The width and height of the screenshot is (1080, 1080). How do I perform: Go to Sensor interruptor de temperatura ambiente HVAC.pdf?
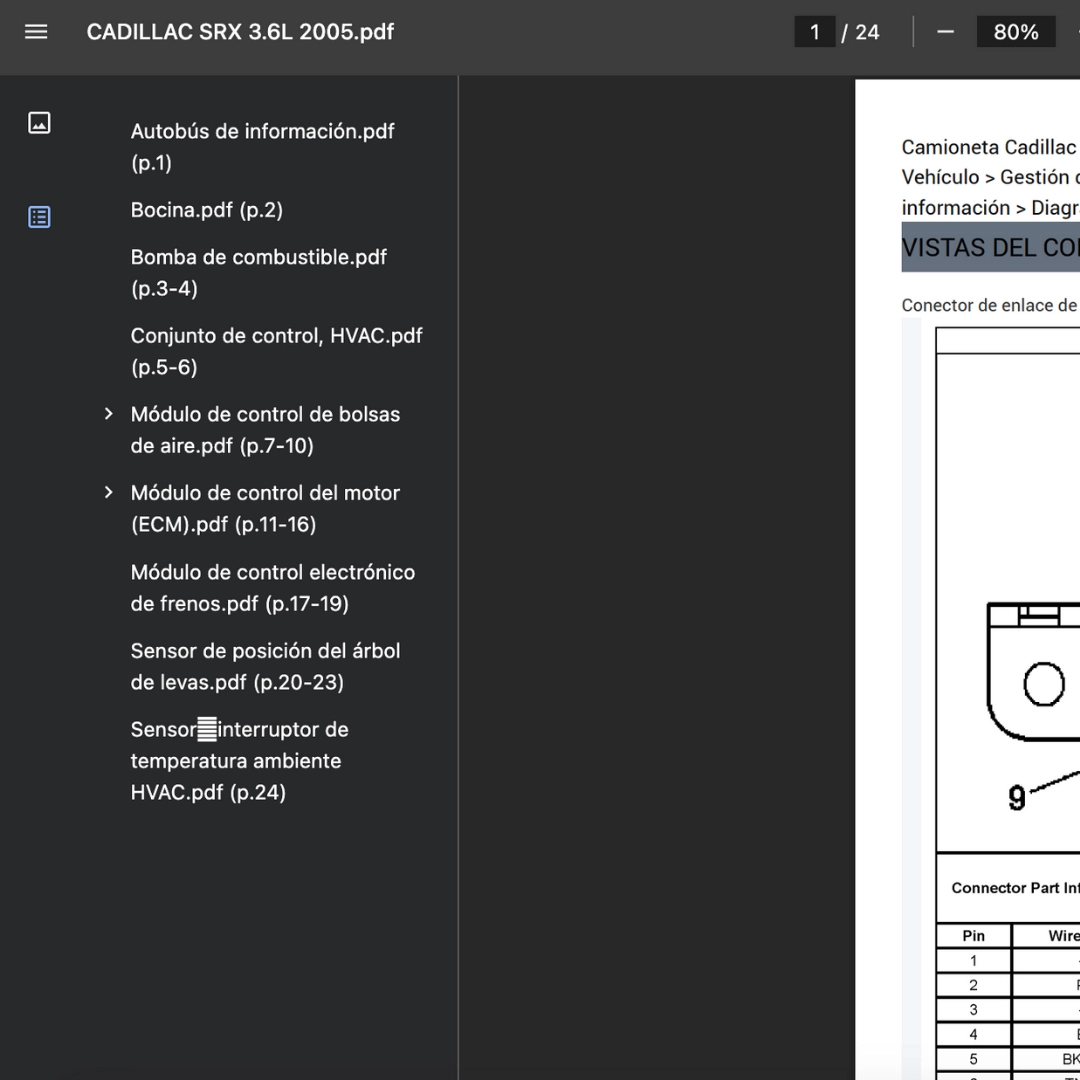pyautogui.click(x=240, y=760)
